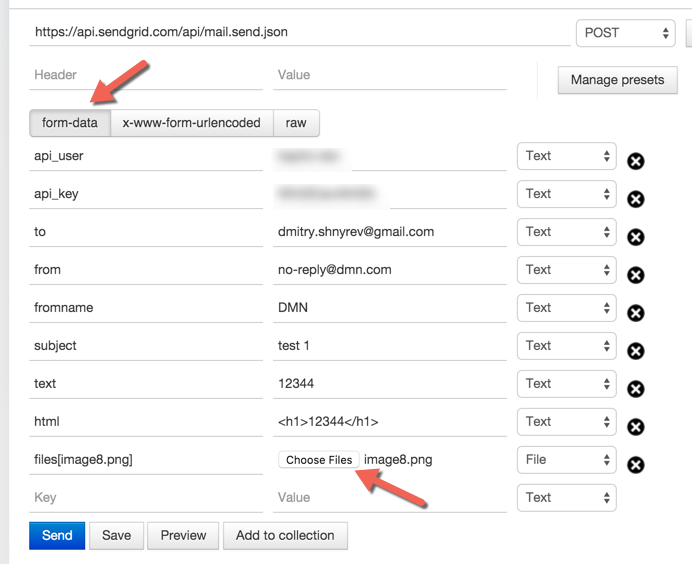Switch to the raw body tab
The height and width of the screenshot is (564, 692).
coord(296,123)
